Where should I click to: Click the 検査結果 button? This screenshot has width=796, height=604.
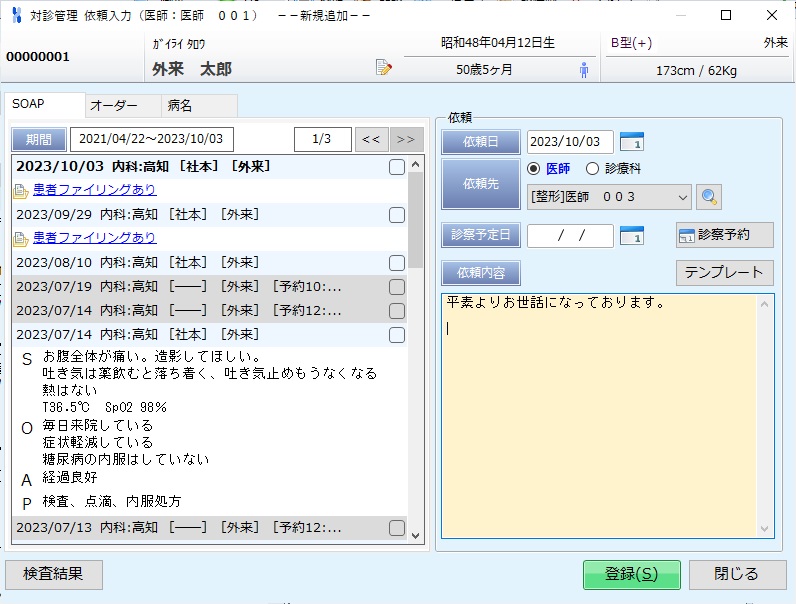point(54,574)
